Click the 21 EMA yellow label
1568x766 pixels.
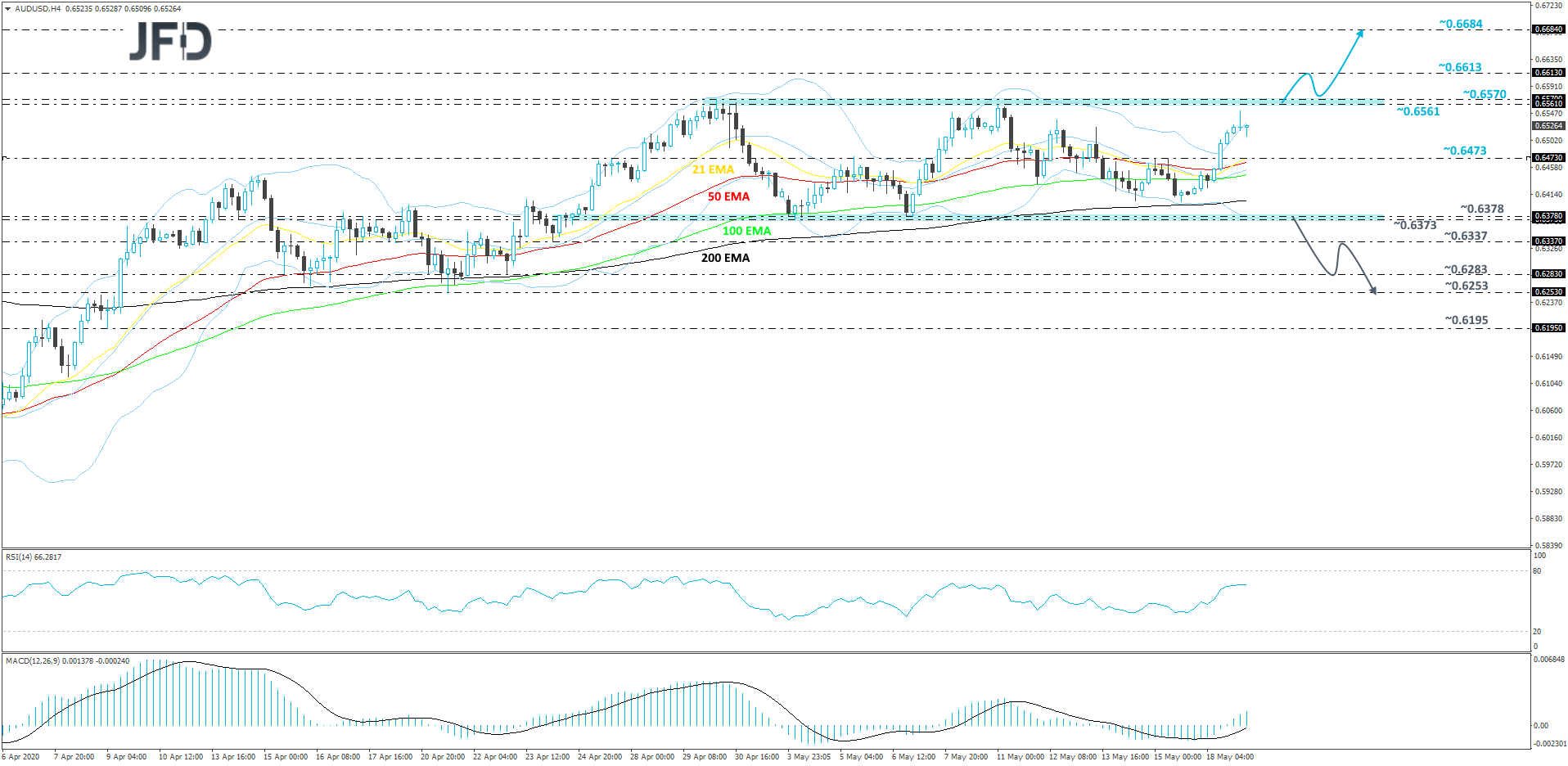(713, 169)
